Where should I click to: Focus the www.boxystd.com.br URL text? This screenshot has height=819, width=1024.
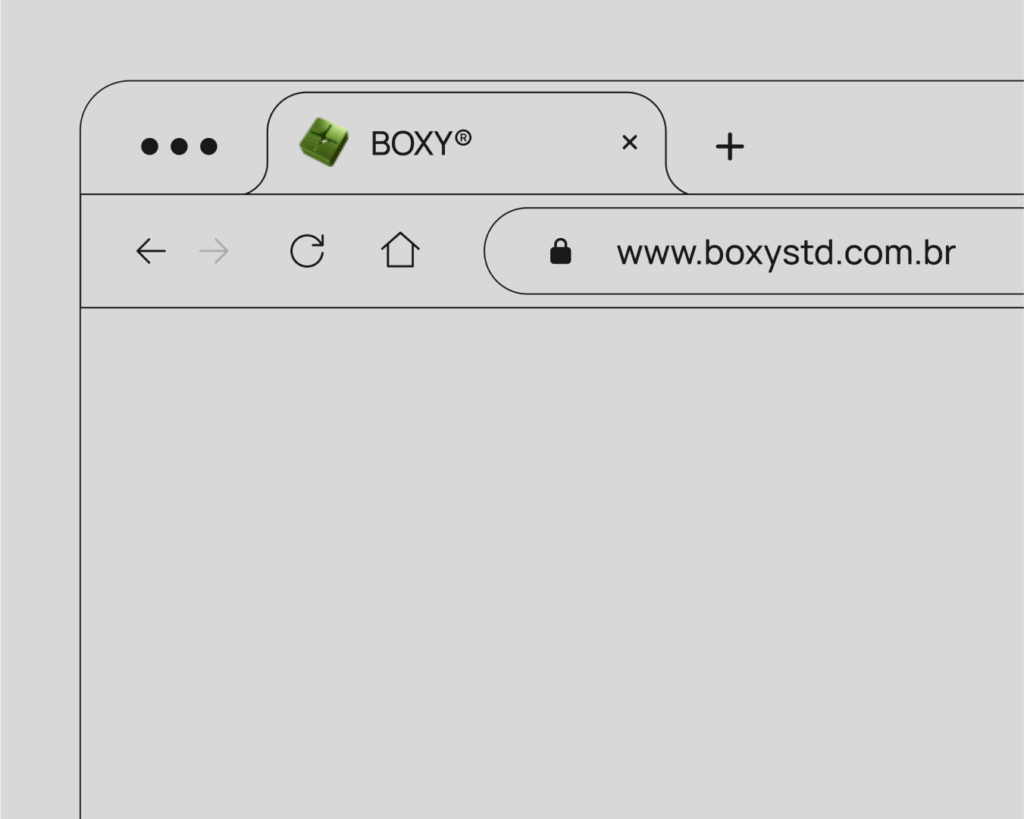(786, 253)
